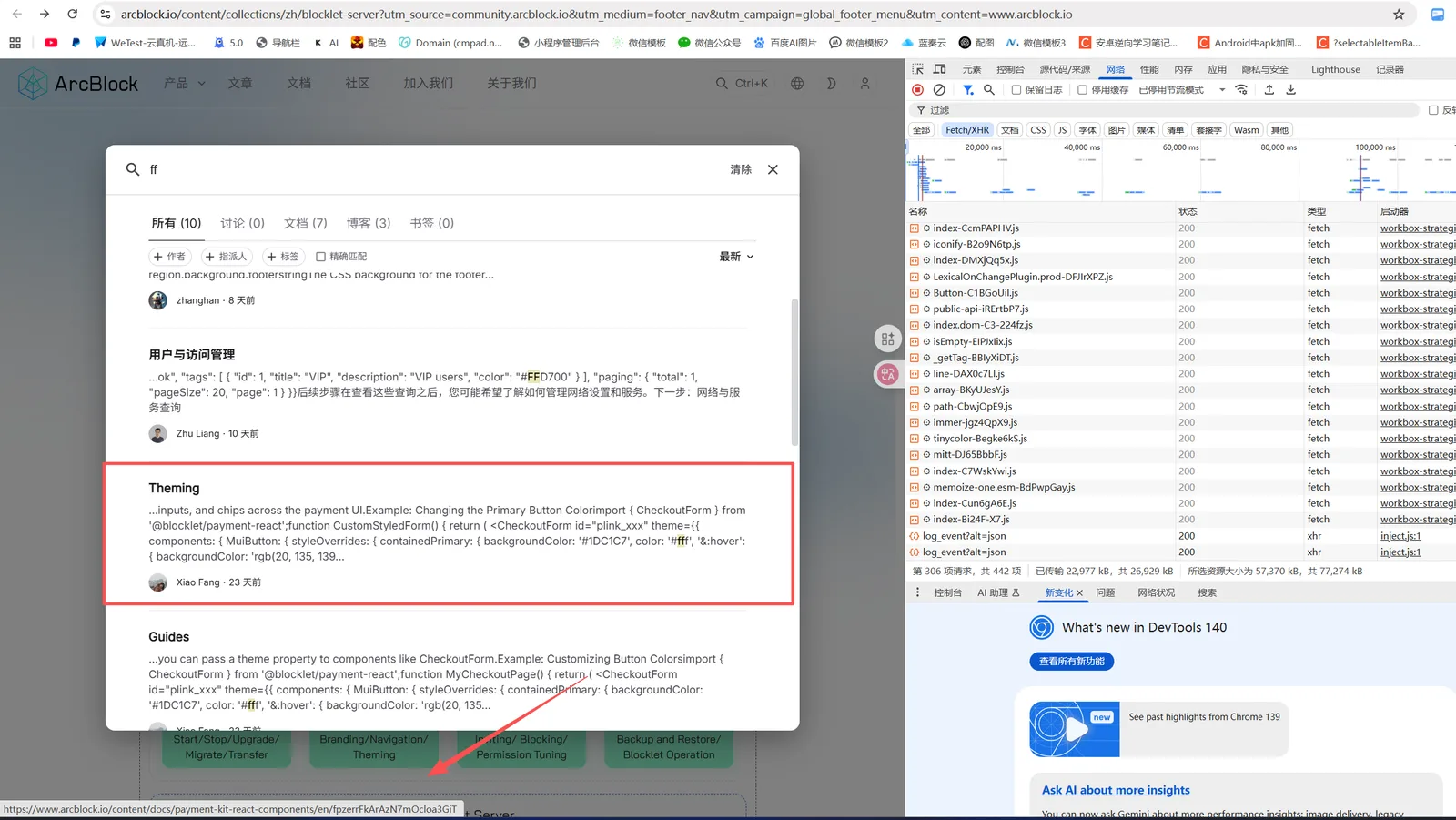
Task: Open the network search magnifier icon
Action: [x=989, y=90]
